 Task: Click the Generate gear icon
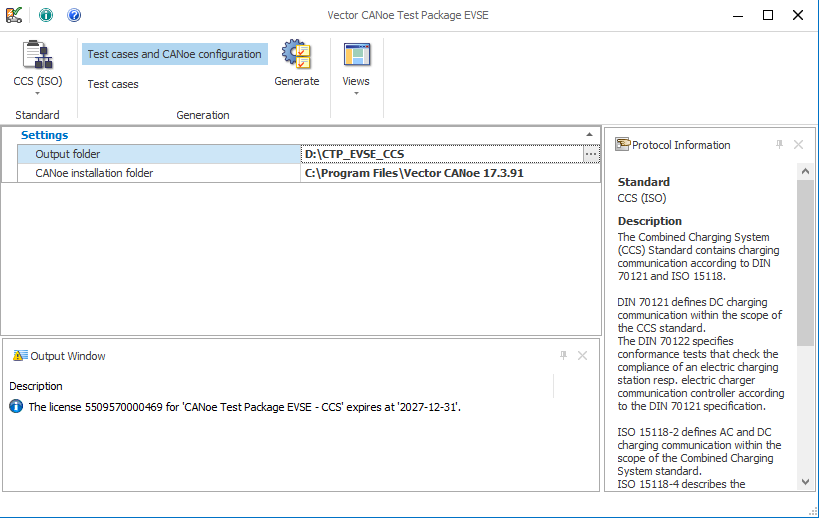click(297, 54)
